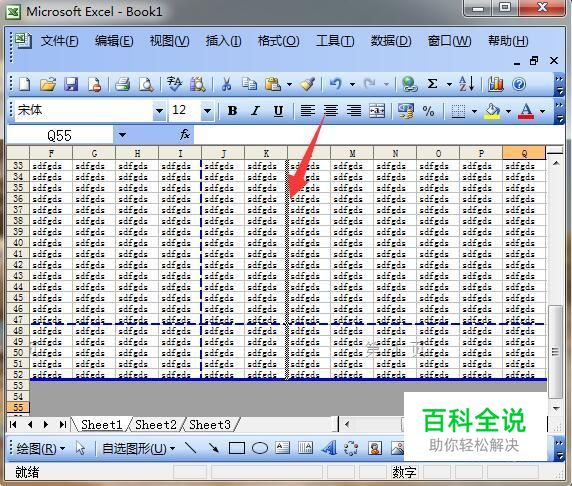Viewport: 572px width, 486px height.
Task: Insert a text box tool
Action: pos(283,448)
